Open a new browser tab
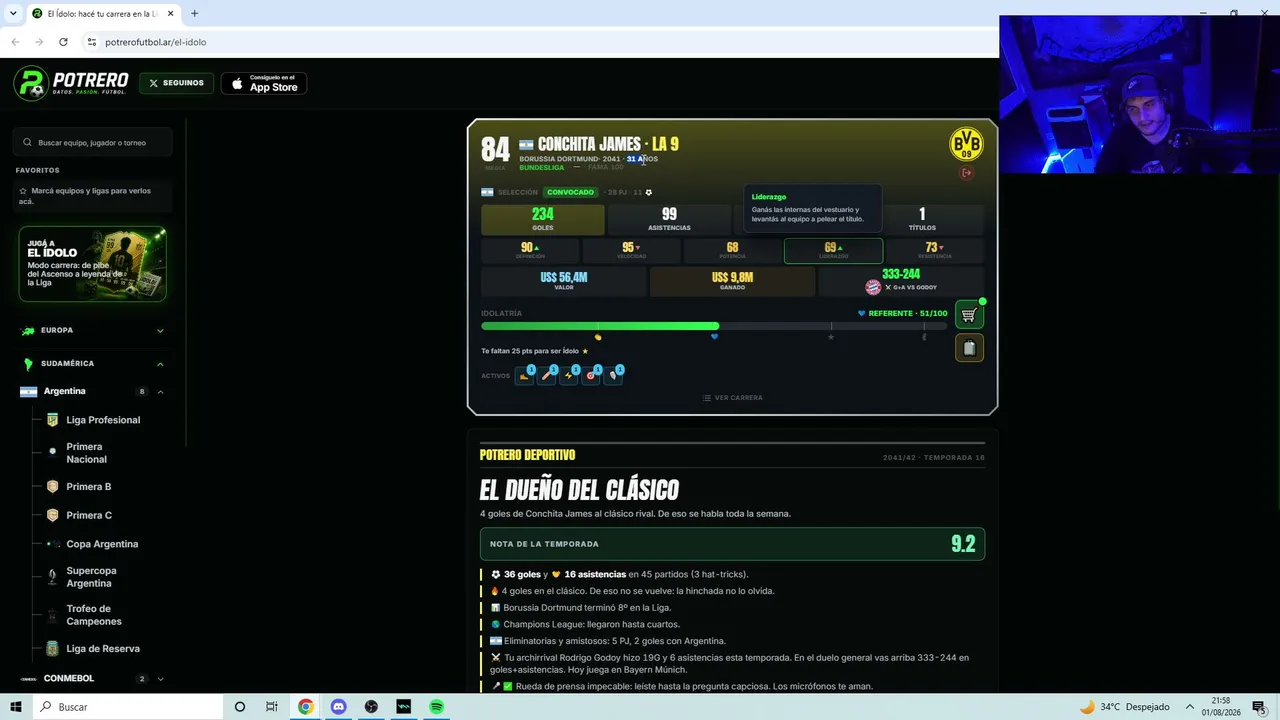This screenshot has width=1280, height=720. pos(194,14)
